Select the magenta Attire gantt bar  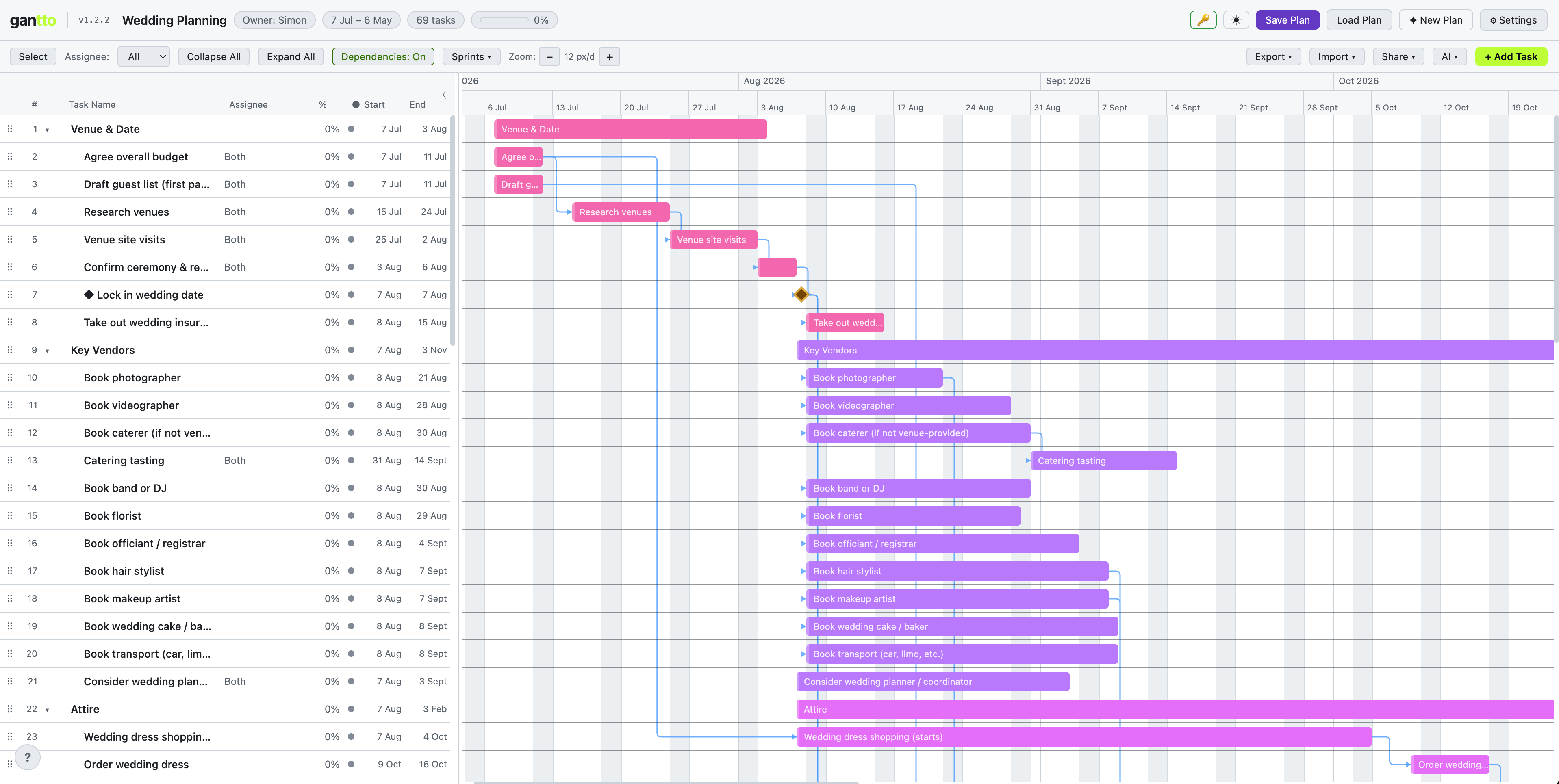(1175, 709)
